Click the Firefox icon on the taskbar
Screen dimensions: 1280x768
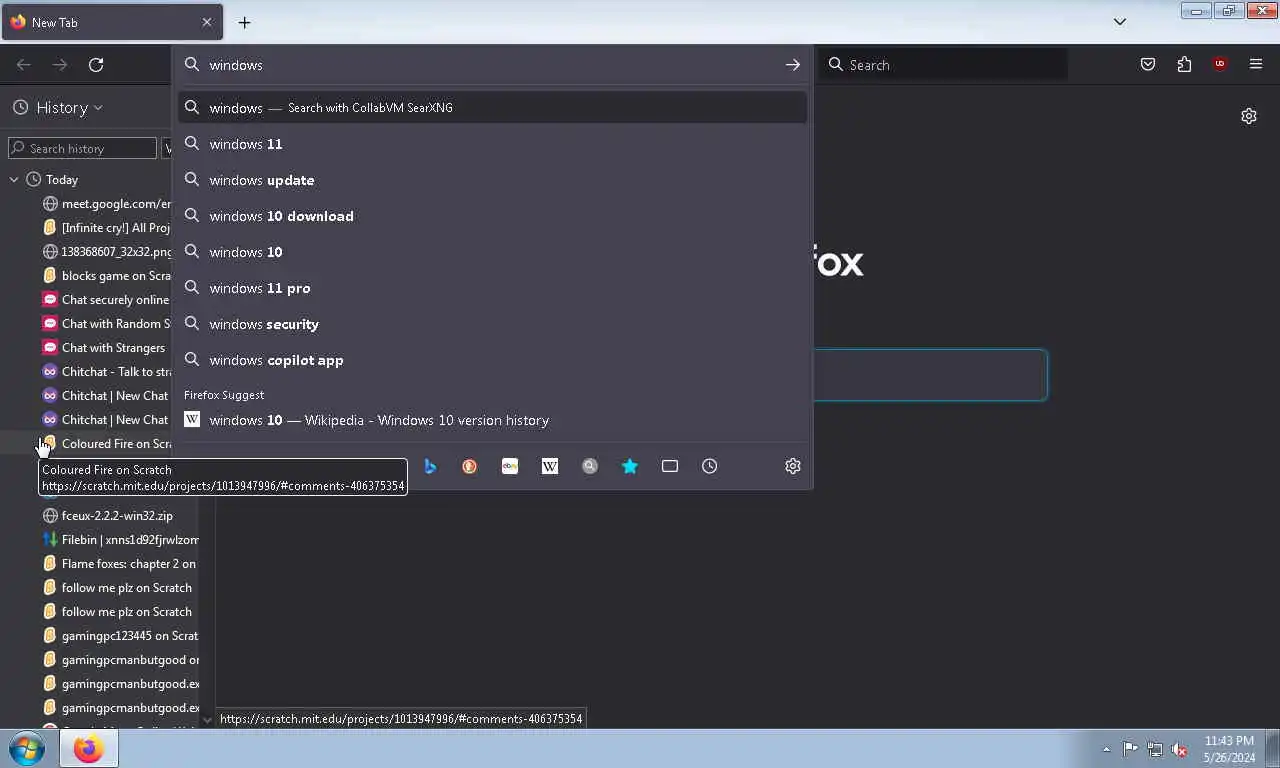click(88, 749)
